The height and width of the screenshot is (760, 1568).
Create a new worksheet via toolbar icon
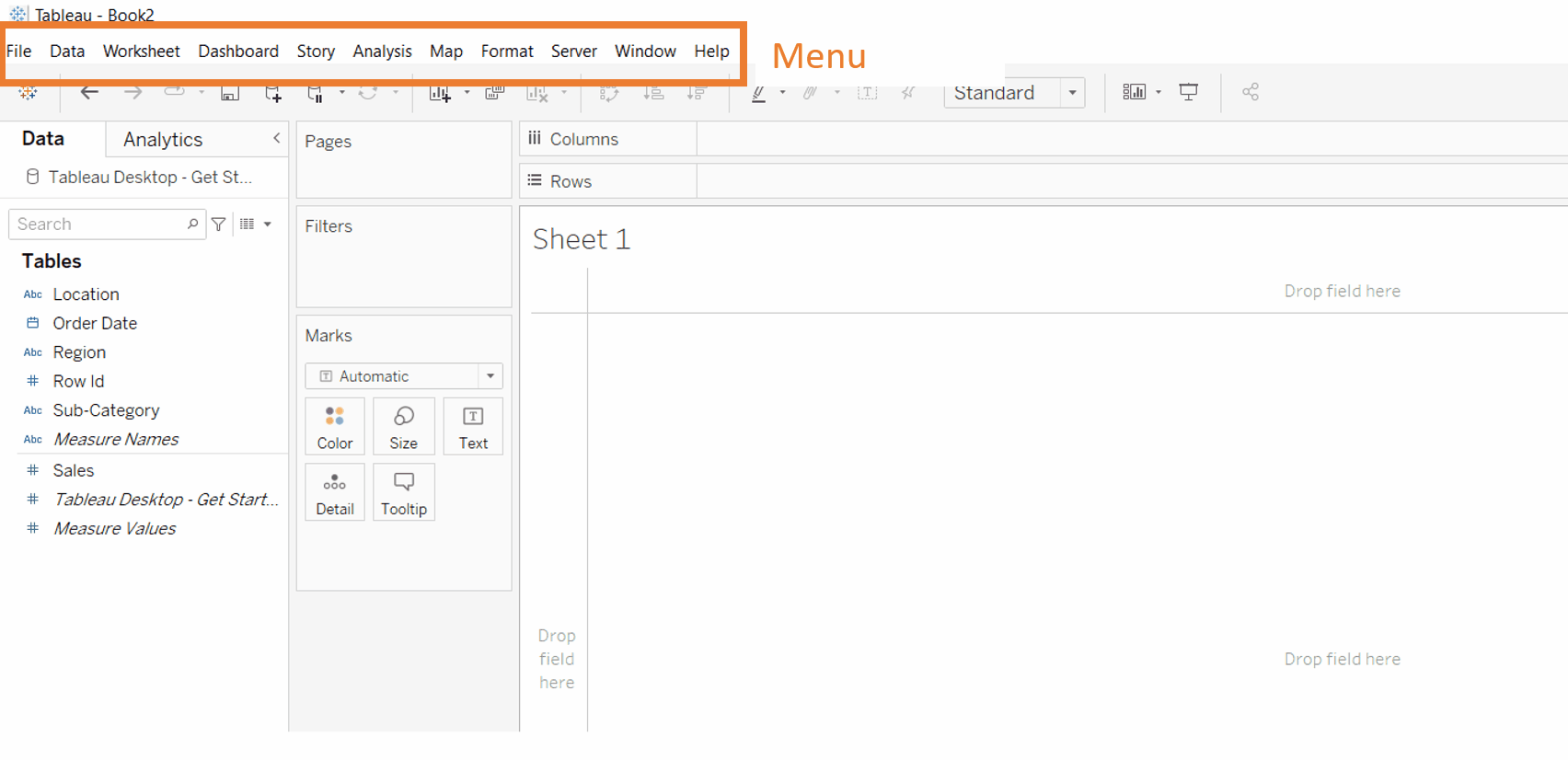pos(440,93)
